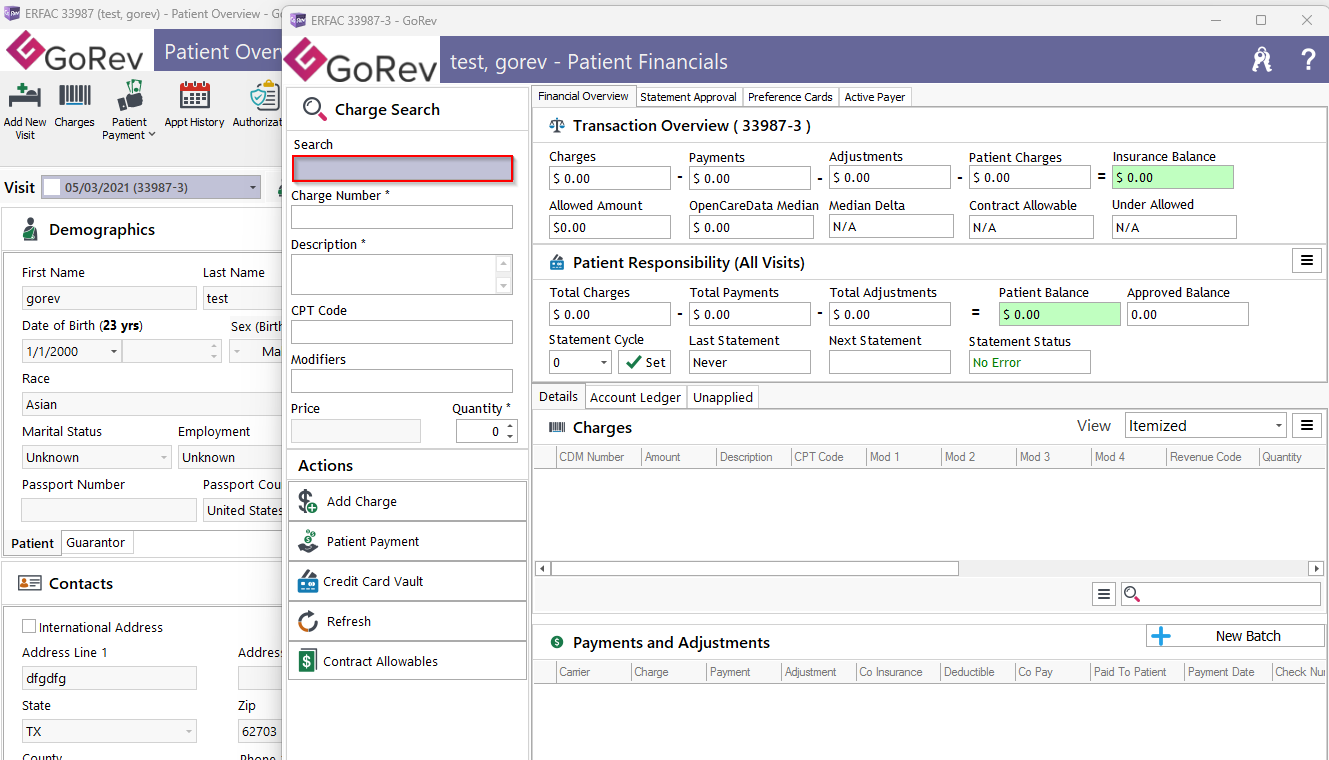Expand Marital Status dropdown

pos(164,457)
